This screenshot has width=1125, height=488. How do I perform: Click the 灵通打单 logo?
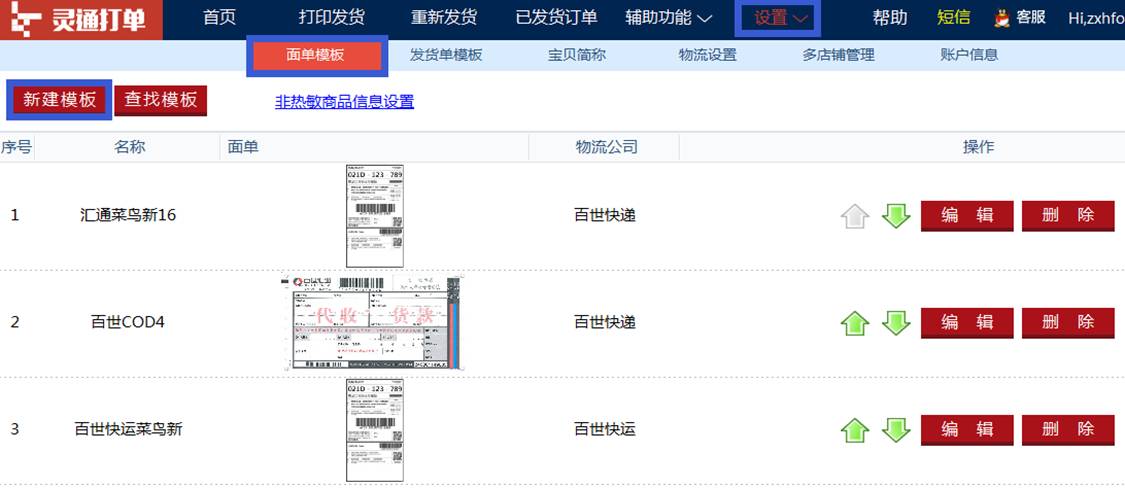pos(81,19)
